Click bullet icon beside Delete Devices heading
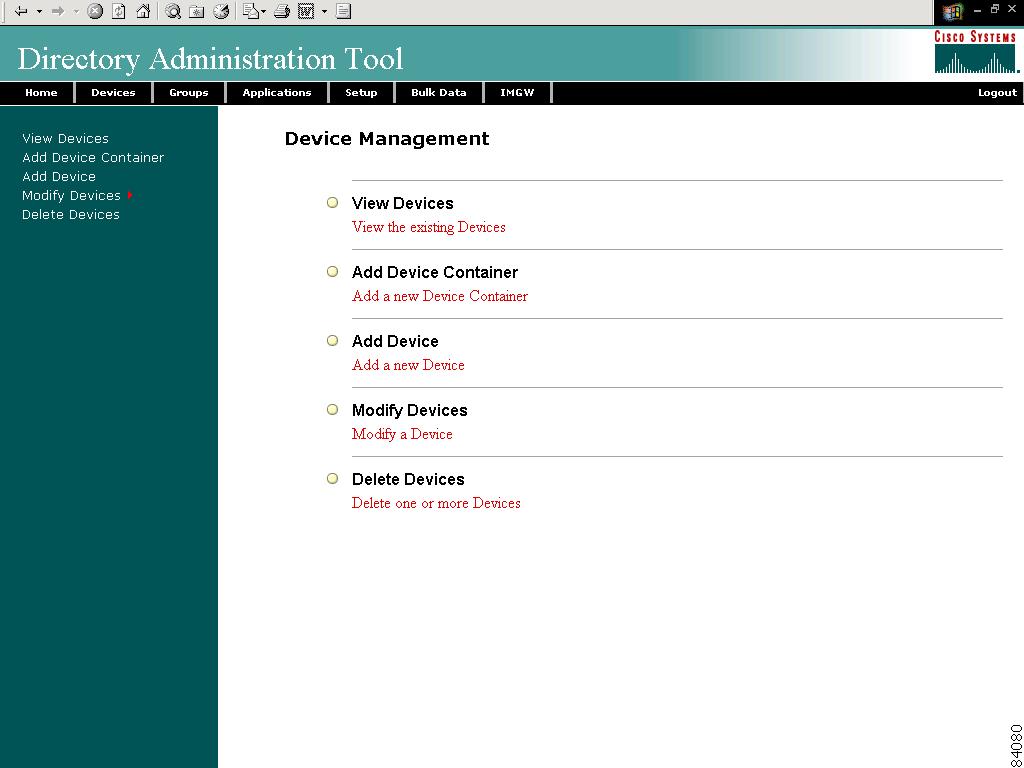The height and width of the screenshot is (768, 1024). (332, 479)
